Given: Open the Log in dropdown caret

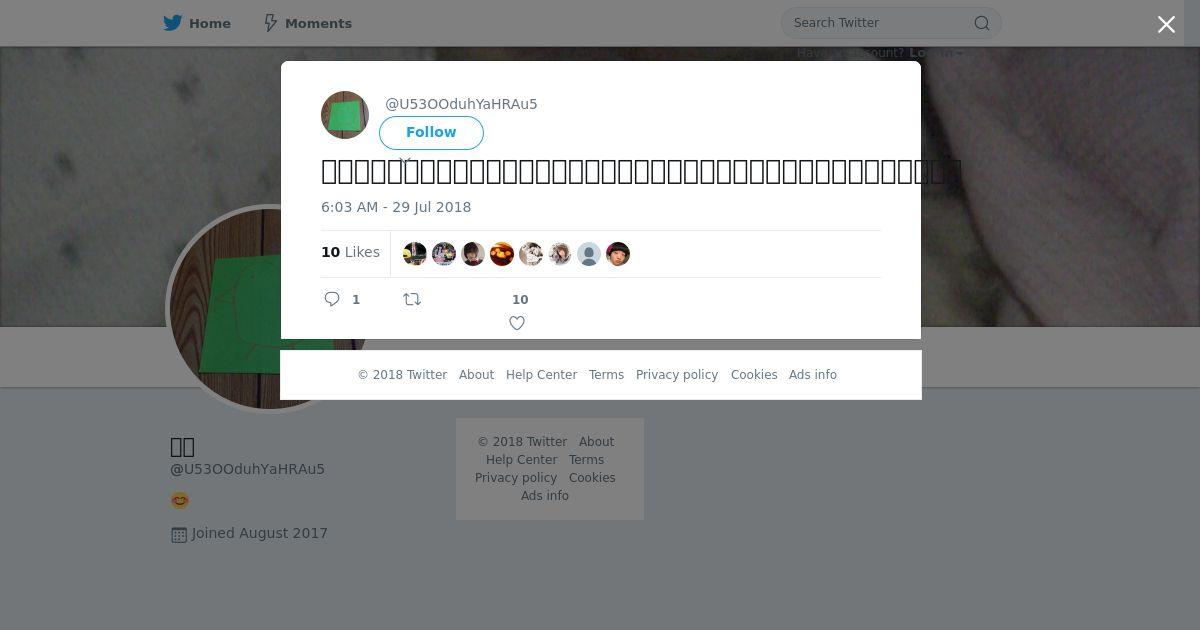Looking at the screenshot, I should click(959, 53).
